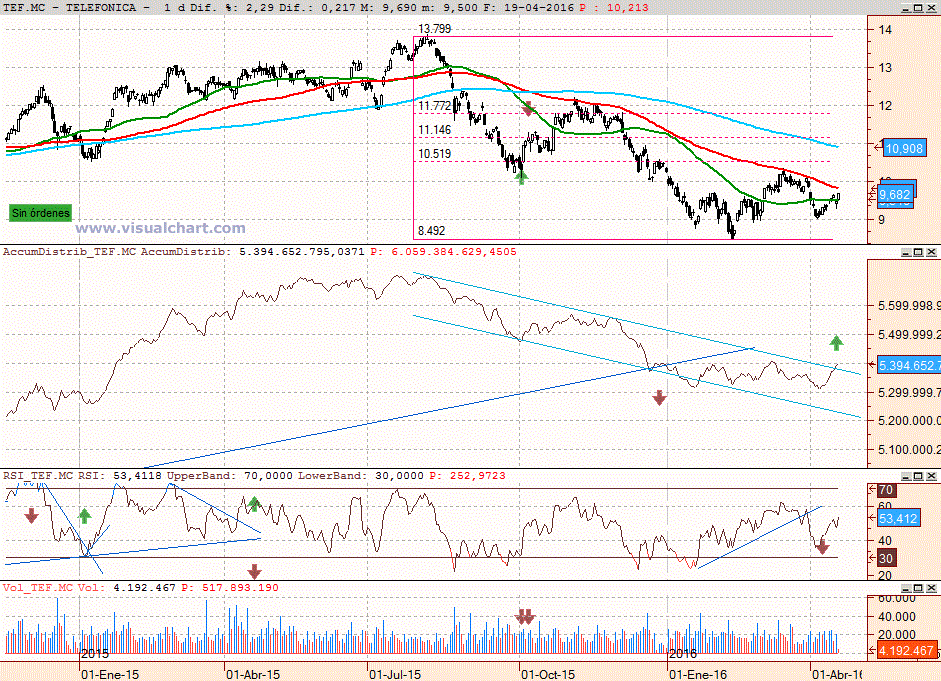Close the AccumDistrib indicator panel

931,252
